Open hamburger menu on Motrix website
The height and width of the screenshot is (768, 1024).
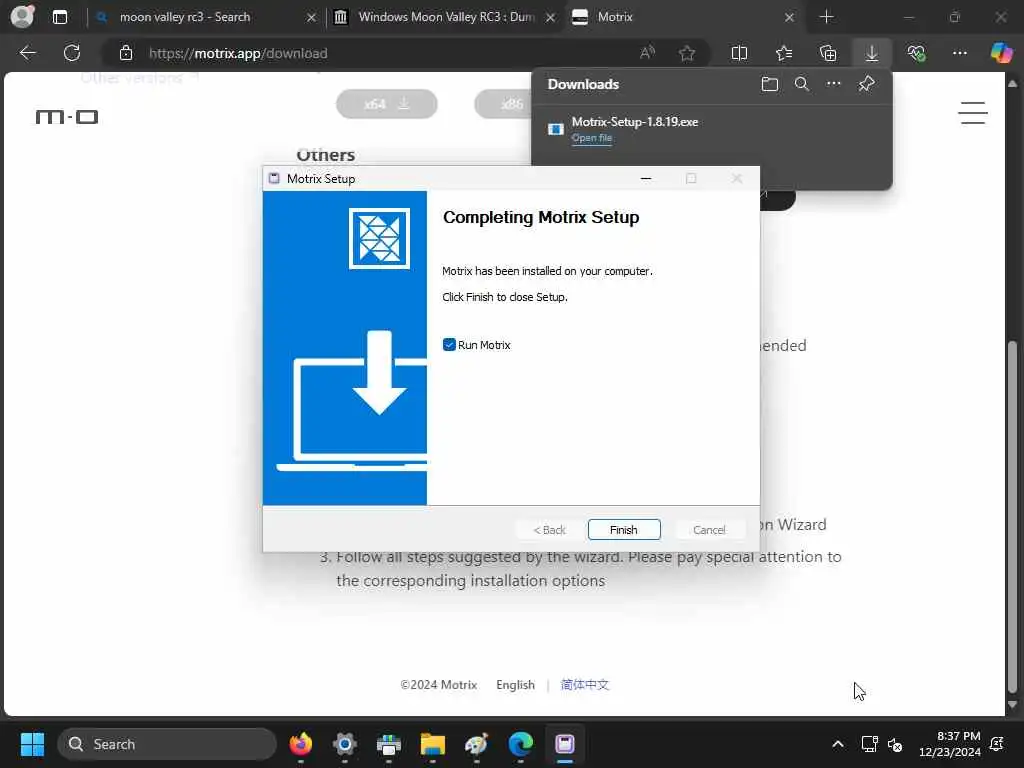pos(972,112)
